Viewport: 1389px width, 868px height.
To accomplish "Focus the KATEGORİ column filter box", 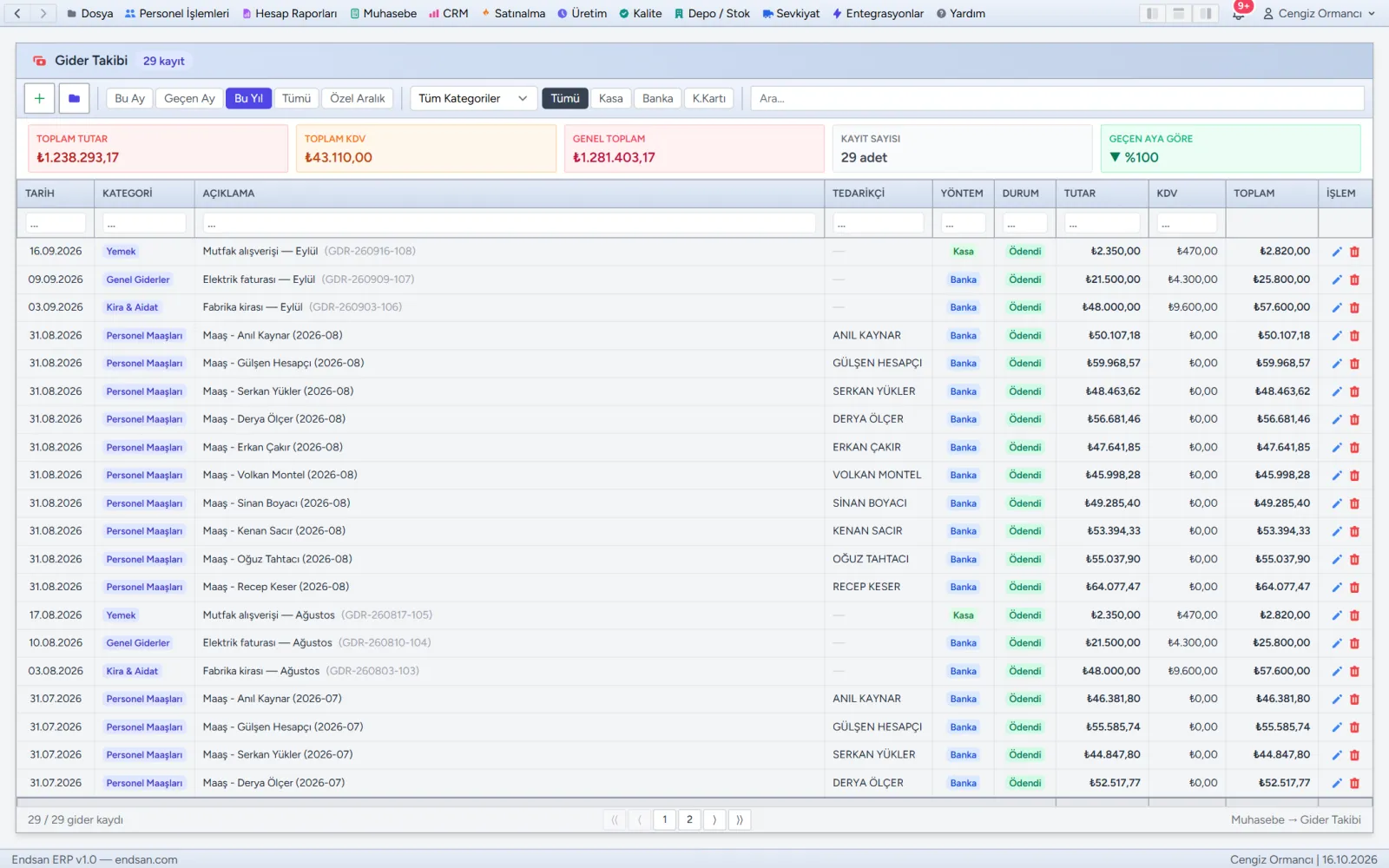I will point(144,224).
